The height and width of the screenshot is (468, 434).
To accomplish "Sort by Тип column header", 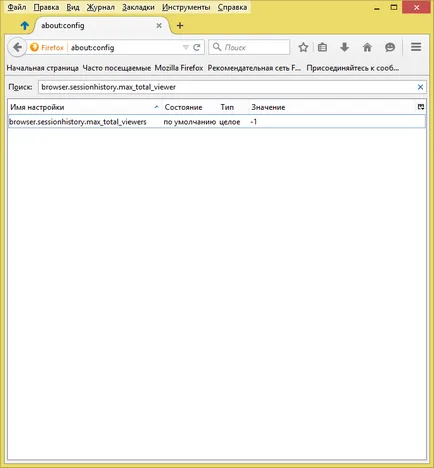I will click(233, 107).
